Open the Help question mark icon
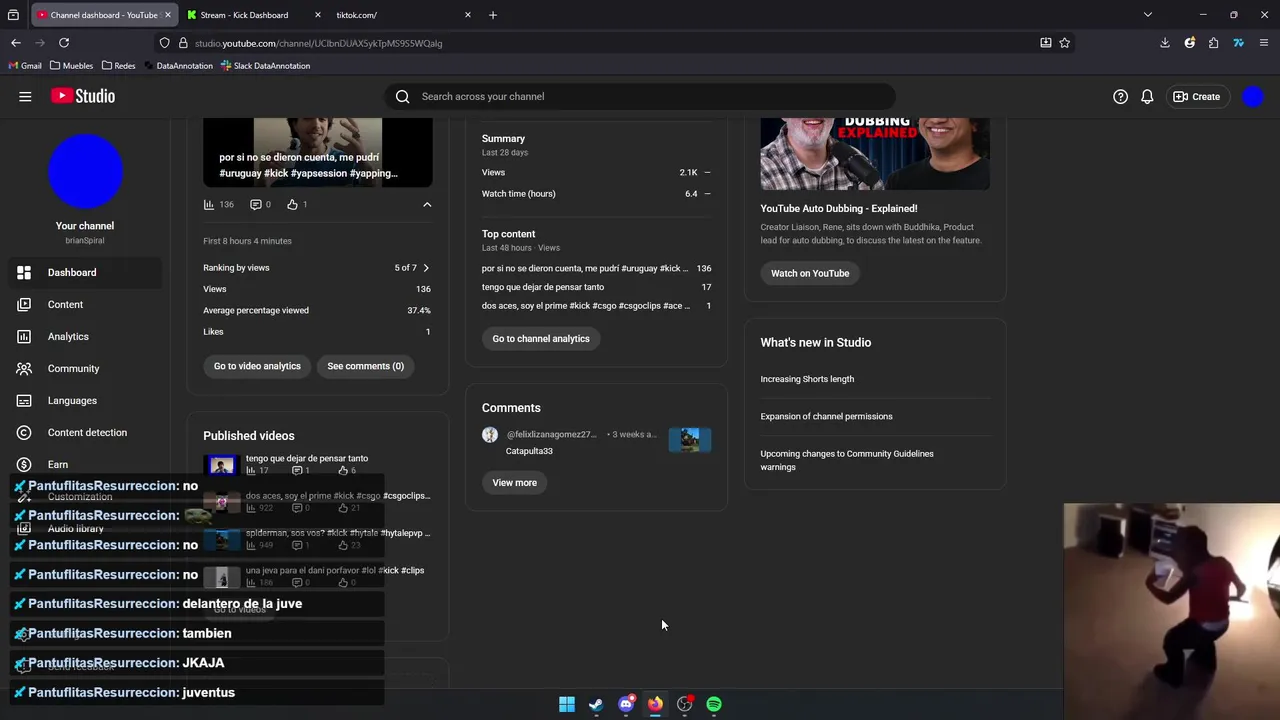The image size is (1280, 720). [x=1120, y=97]
